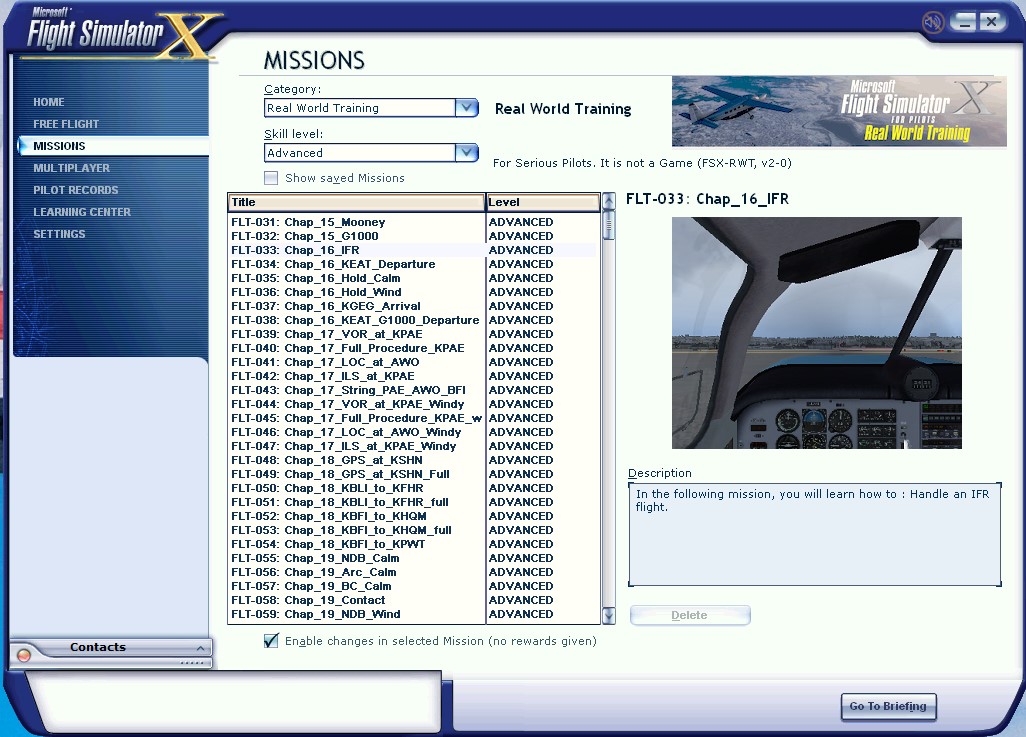The height and width of the screenshot is (737, 1026).
Task: Open the Category dropdown arrow
Action: click(467, 107)
